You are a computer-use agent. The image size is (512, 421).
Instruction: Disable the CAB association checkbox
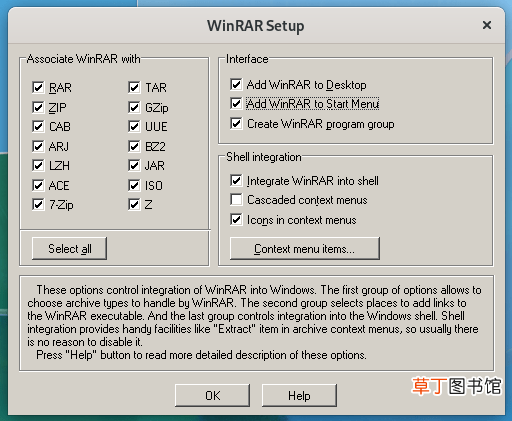pyautogui.click(x=38, y=126)
